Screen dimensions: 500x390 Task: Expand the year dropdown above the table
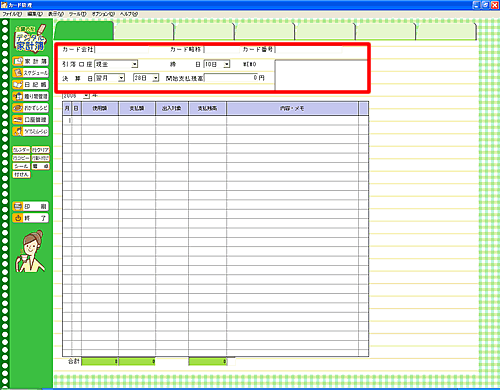86,96
